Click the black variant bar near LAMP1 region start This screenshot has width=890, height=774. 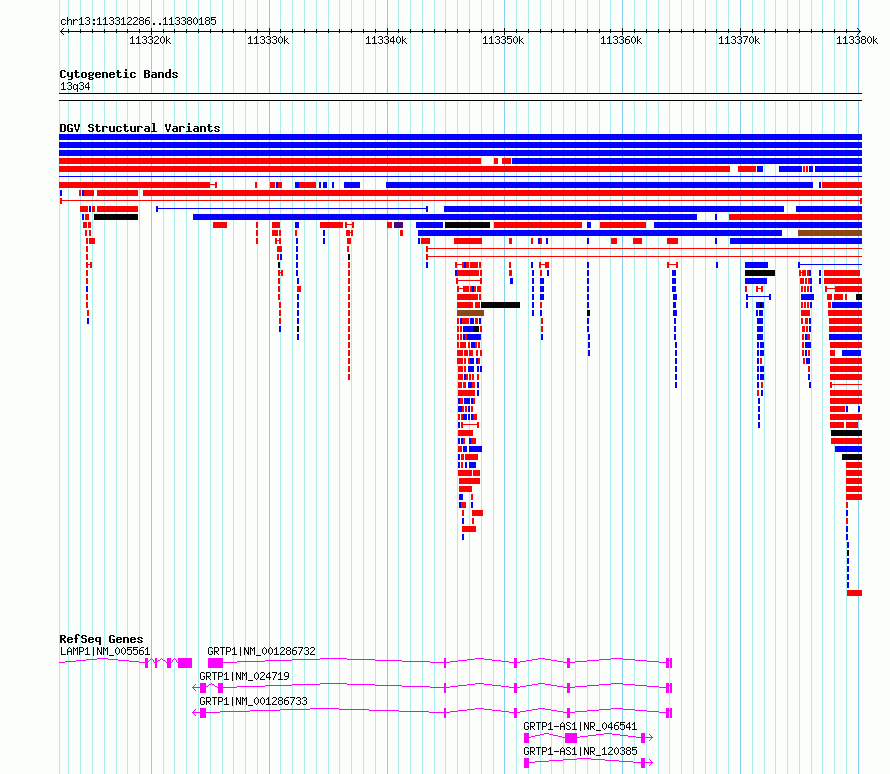click(x=116, y=217)
